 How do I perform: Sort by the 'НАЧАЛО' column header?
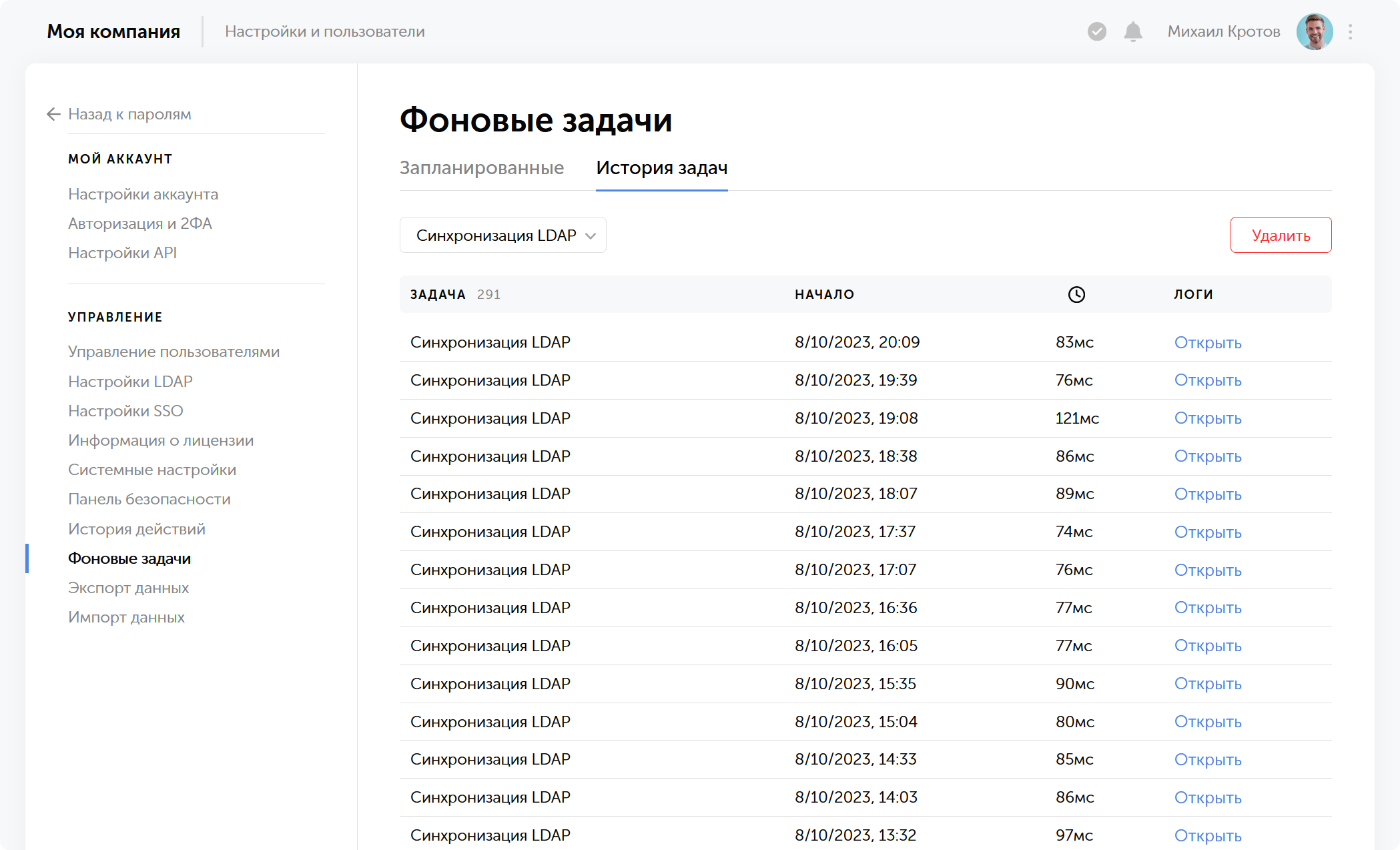pos(824,294)
